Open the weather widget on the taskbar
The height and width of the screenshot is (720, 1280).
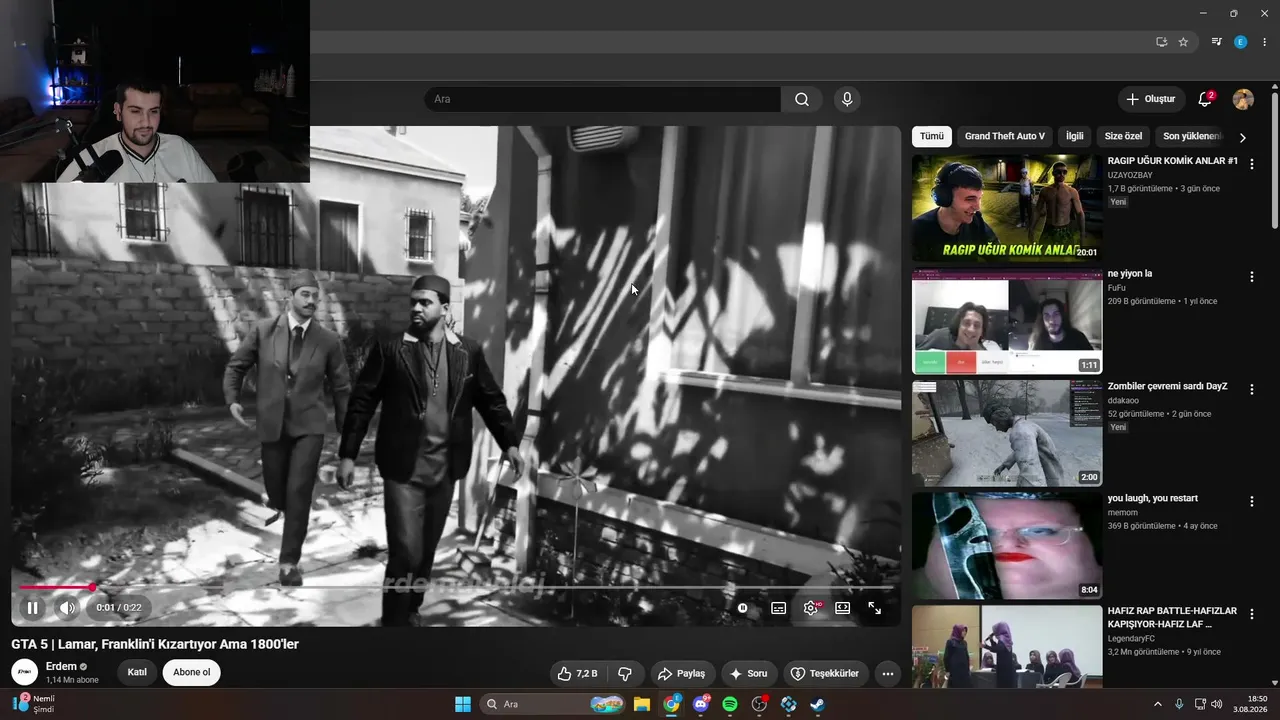click(35, 704)
